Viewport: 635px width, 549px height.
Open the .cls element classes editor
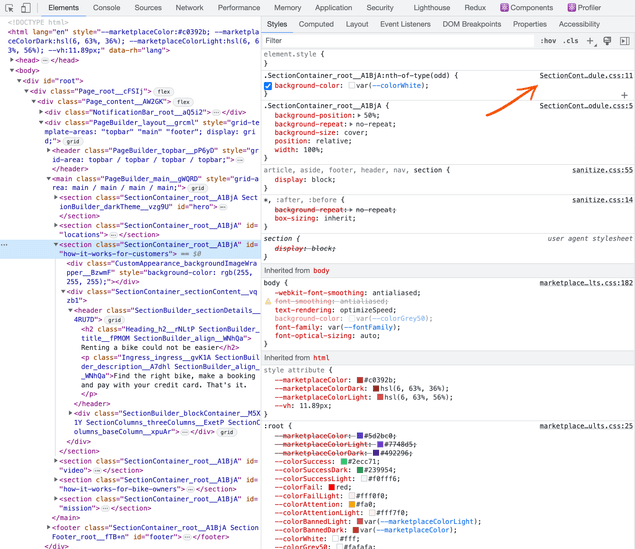pos(571,41)
